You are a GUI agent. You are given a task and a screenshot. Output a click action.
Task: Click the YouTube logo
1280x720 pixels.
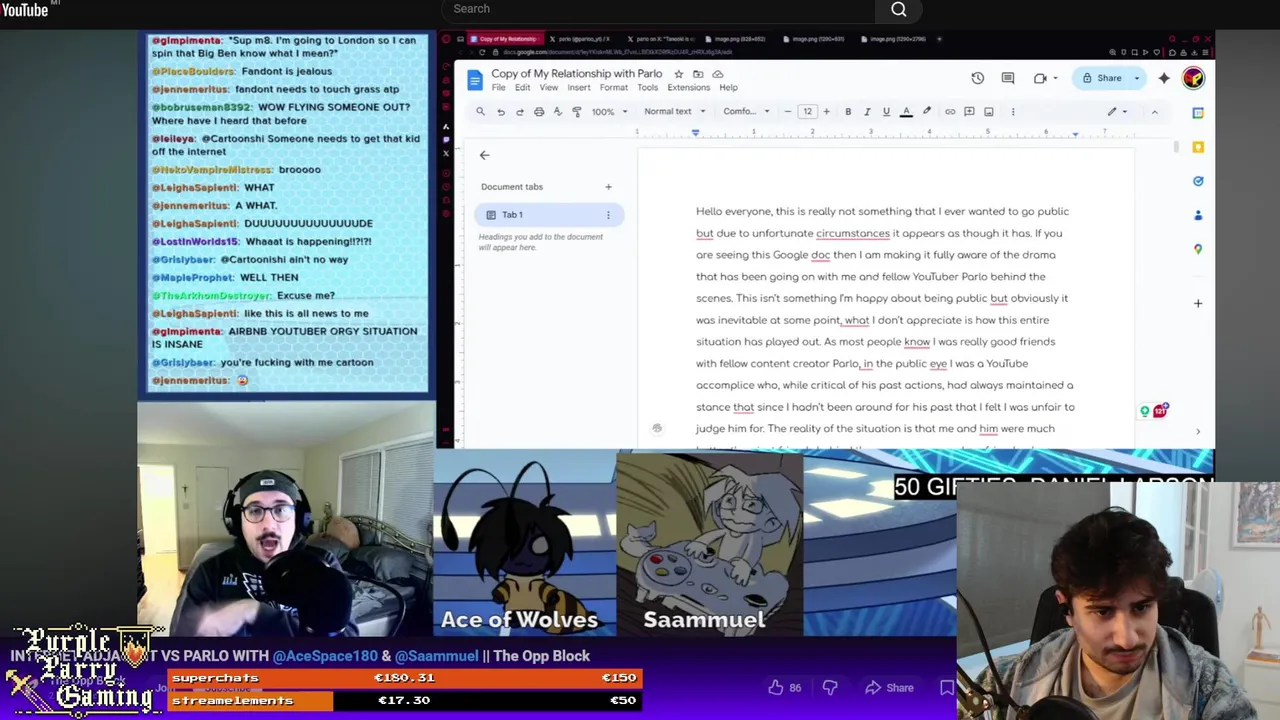pyautogui.click(x=24, y=10)
